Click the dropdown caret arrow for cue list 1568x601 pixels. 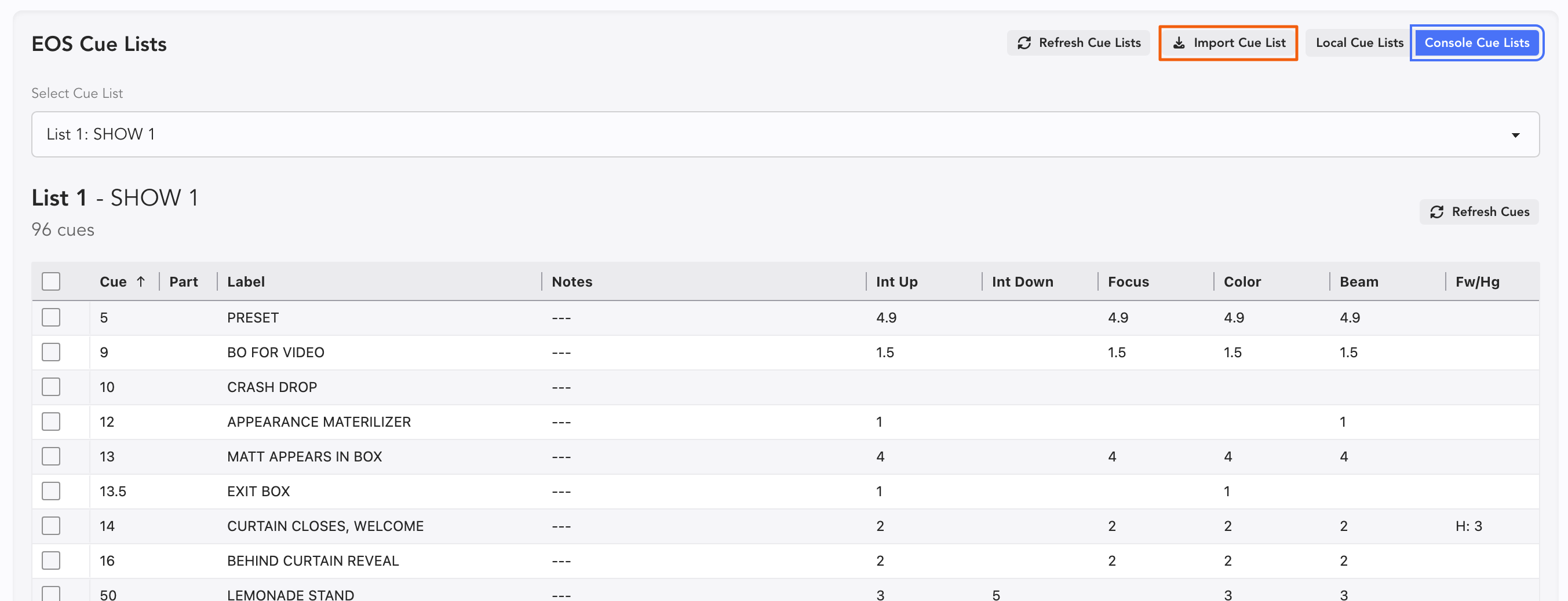pyautogui.click(x=1515, y=135)
